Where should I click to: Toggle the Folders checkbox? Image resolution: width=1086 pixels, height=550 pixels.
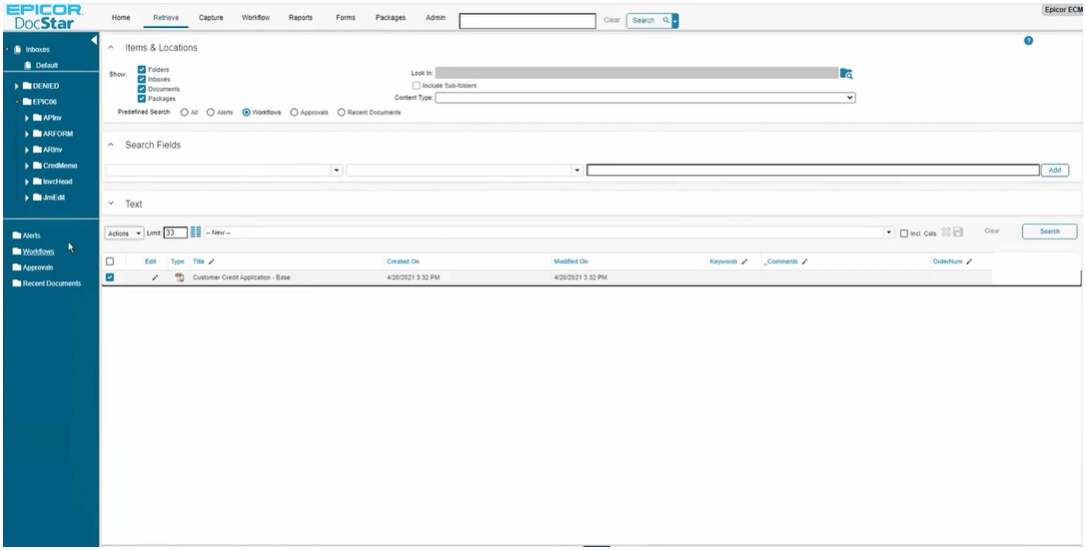coord(141,69)
